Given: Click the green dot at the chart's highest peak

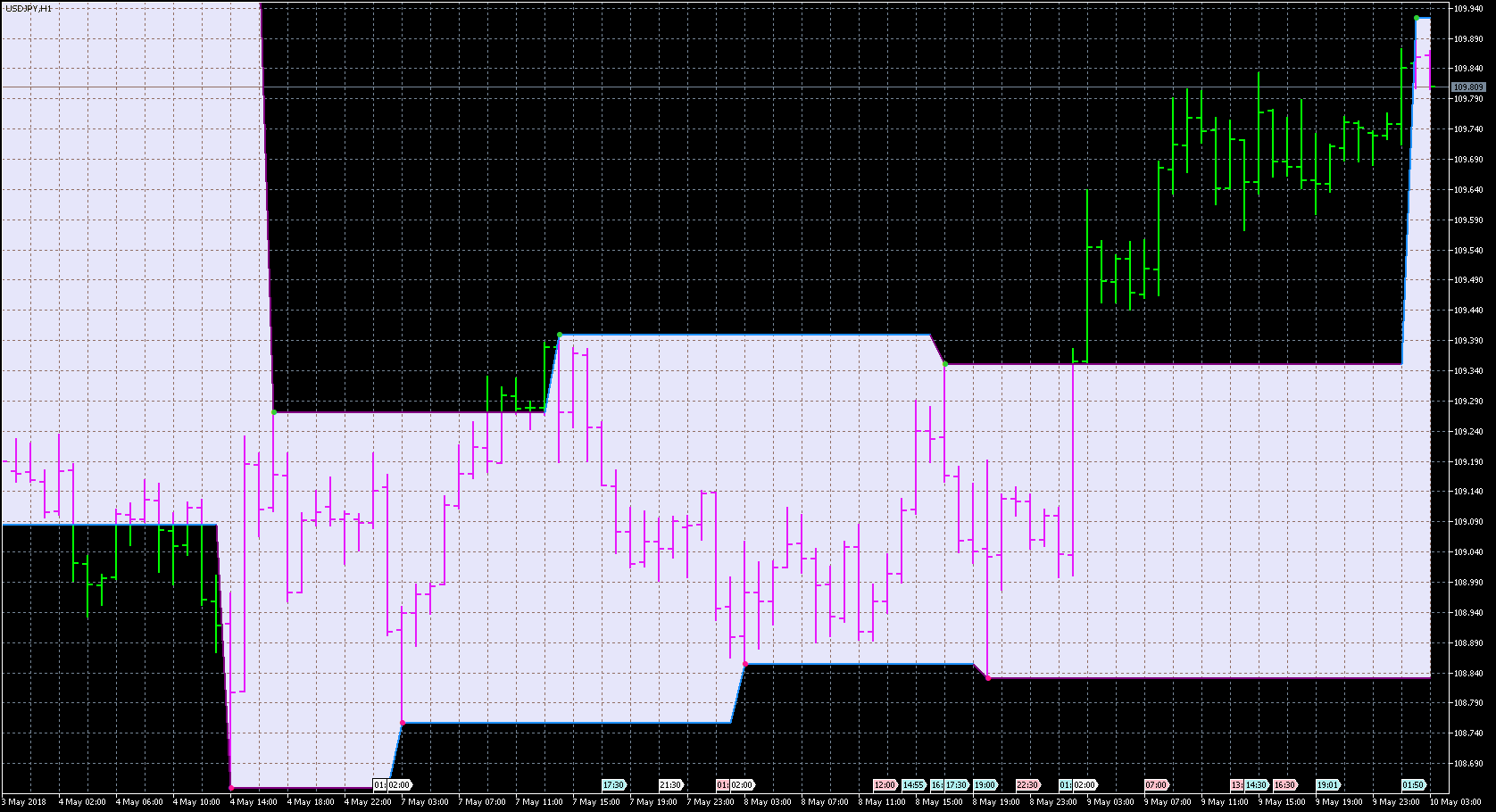Looking at the screenshot, I should (x=1417, y=18).
